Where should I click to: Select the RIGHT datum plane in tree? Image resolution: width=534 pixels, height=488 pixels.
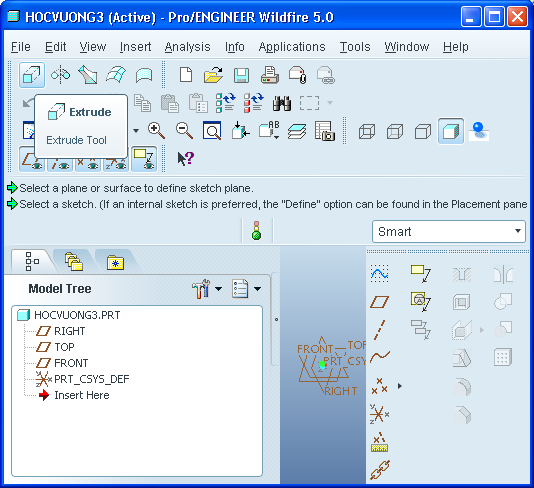61,331
